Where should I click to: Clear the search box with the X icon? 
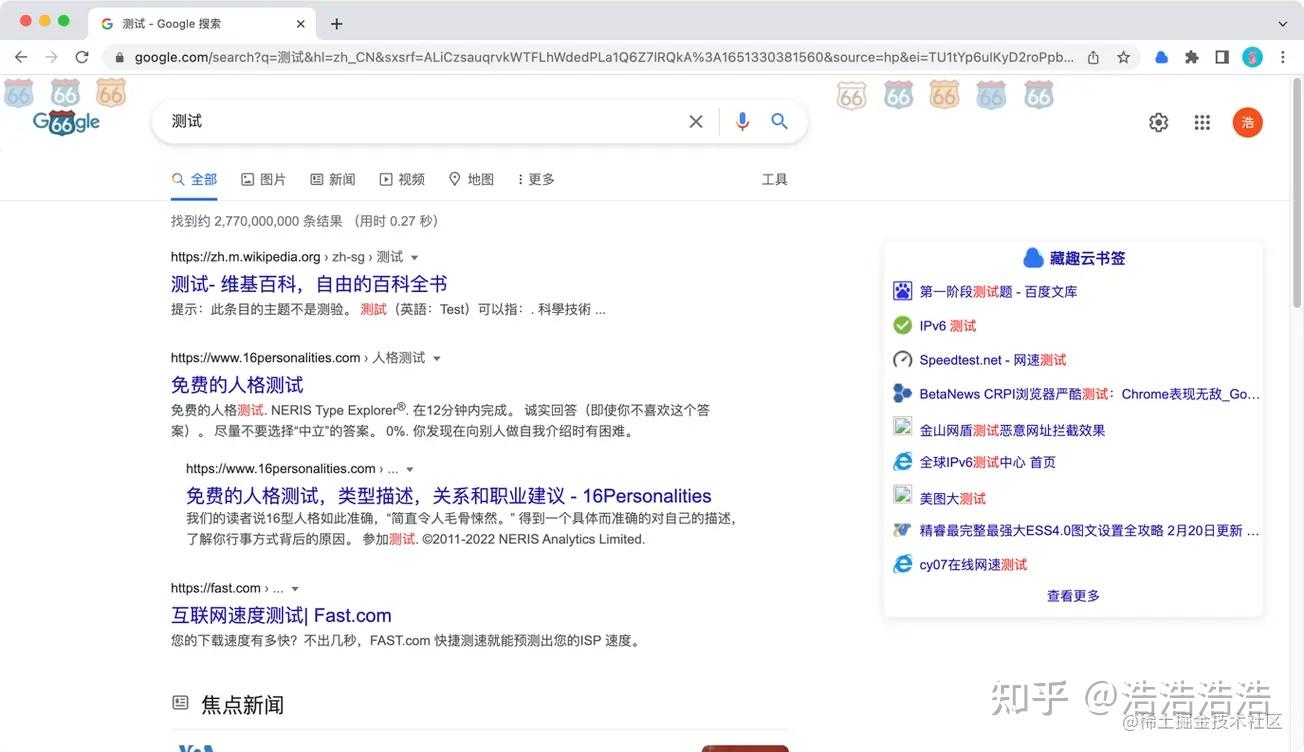click(x=696, y=121)
